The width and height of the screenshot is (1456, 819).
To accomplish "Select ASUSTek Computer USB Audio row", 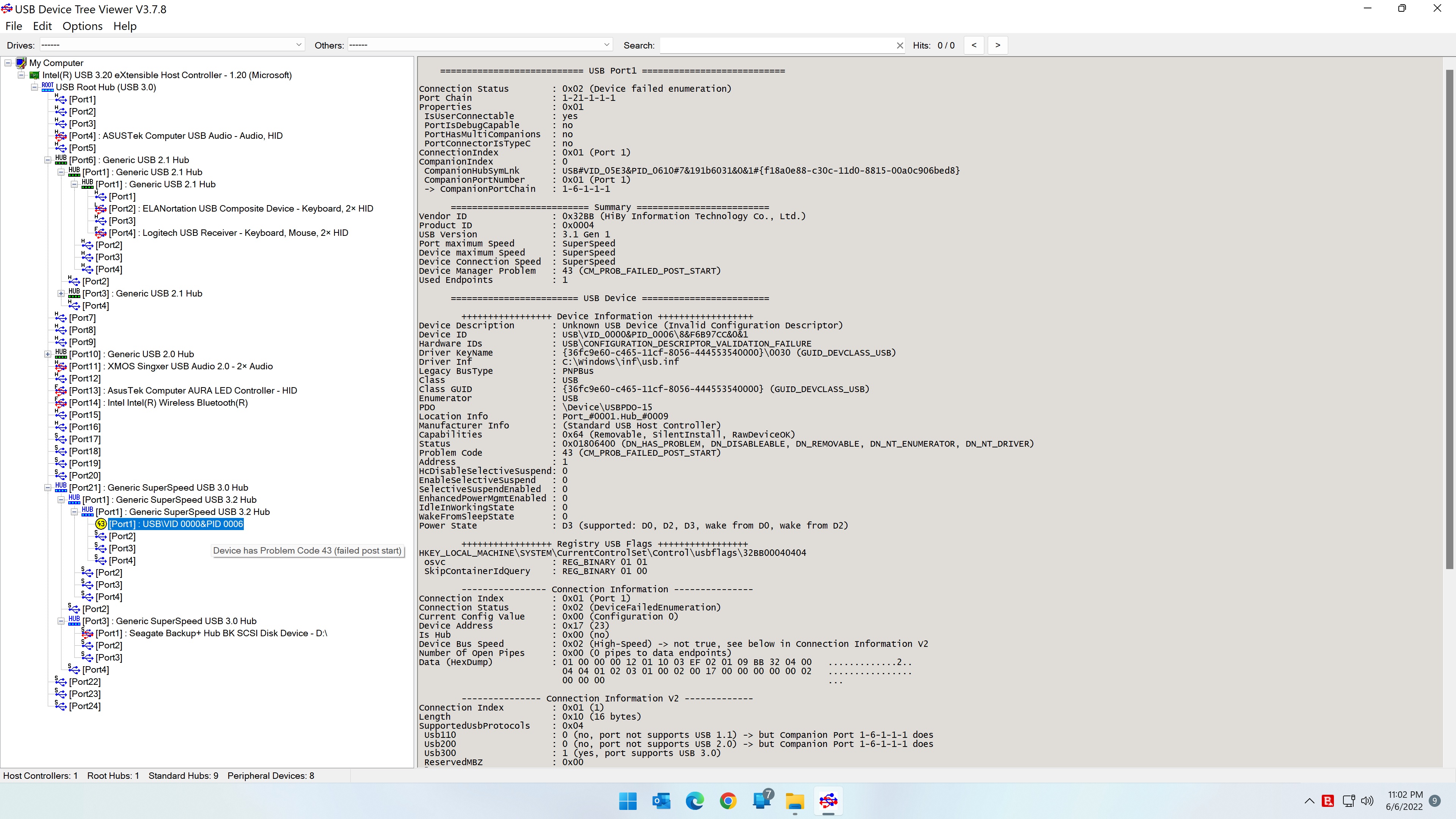I will [x=176, y=136].
